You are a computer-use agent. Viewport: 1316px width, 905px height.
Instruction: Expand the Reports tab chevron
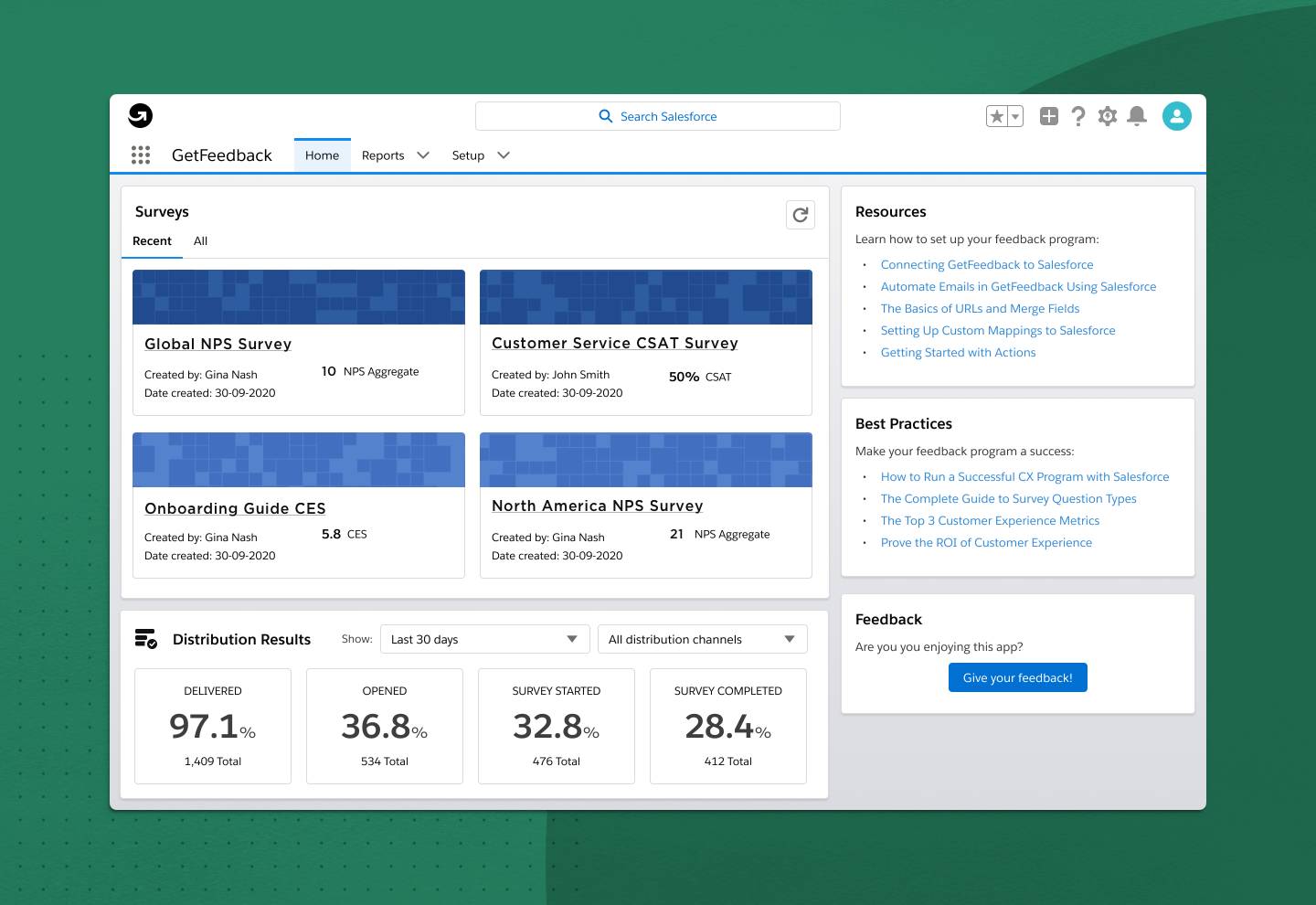(x=423, y=155)
